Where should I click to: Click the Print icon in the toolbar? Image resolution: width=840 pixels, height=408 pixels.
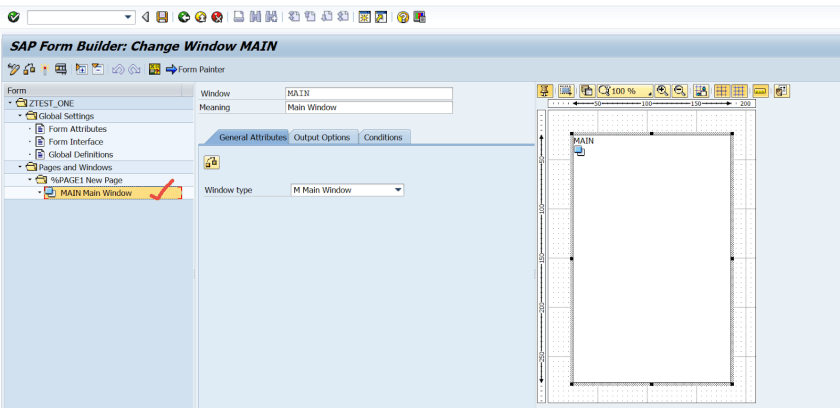239,17
